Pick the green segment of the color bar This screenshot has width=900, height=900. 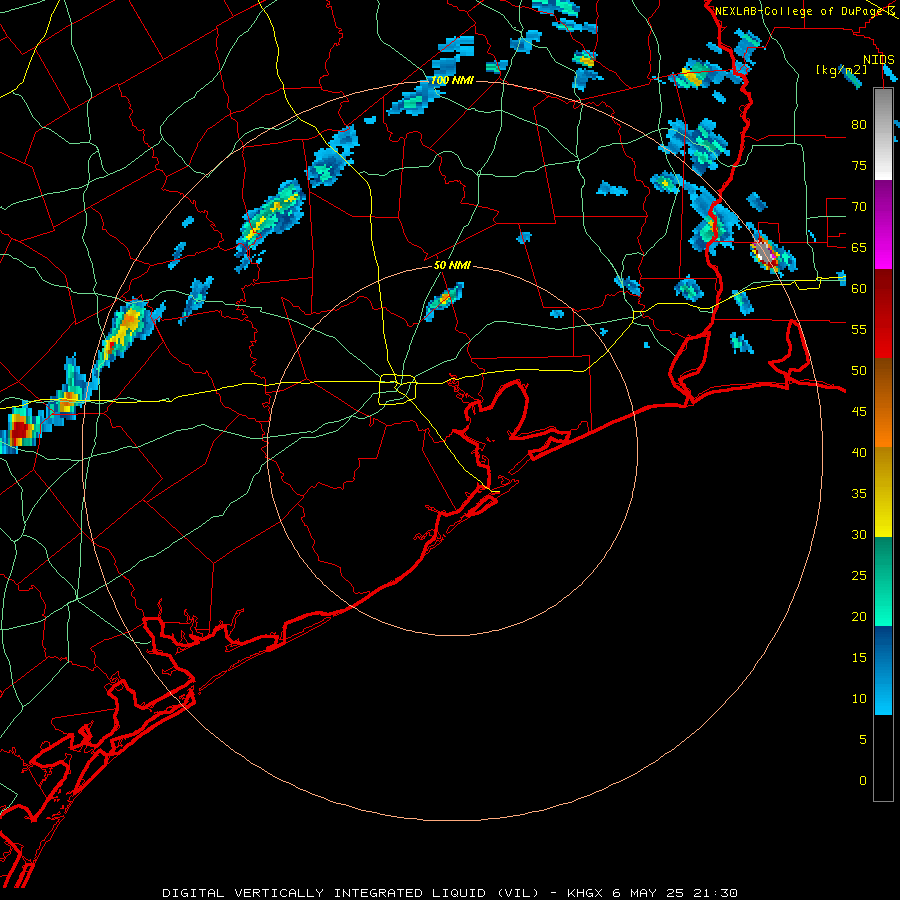(883, 581)
